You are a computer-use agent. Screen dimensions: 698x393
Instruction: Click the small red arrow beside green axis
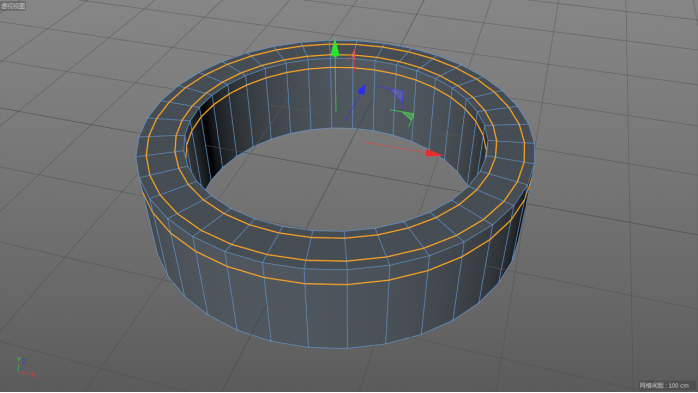[353, 56]
